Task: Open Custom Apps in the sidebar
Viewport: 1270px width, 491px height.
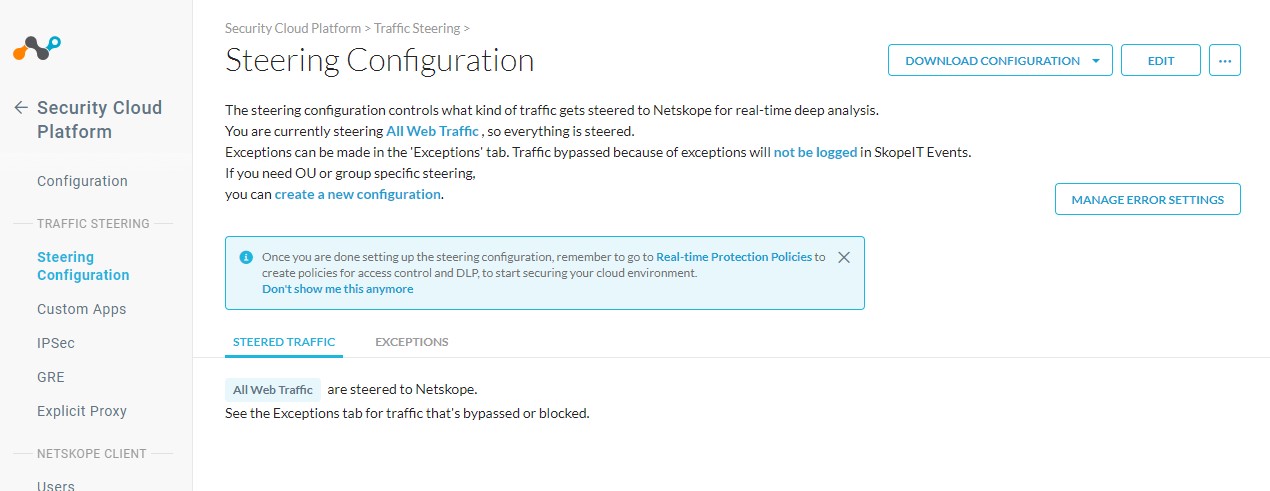Action: click(81, 309)
